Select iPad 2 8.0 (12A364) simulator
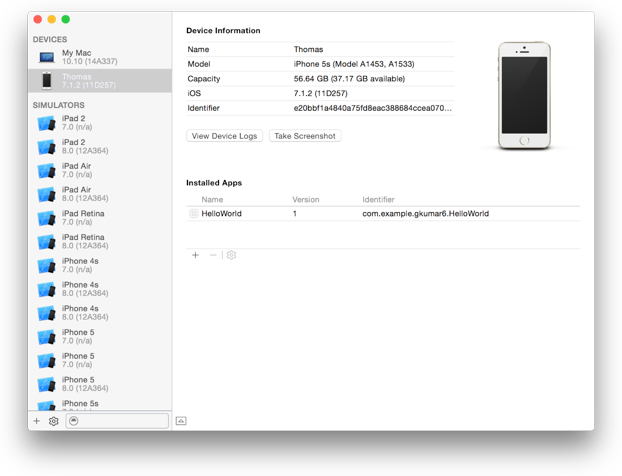The image size is (622, 476). pos(100,146)
